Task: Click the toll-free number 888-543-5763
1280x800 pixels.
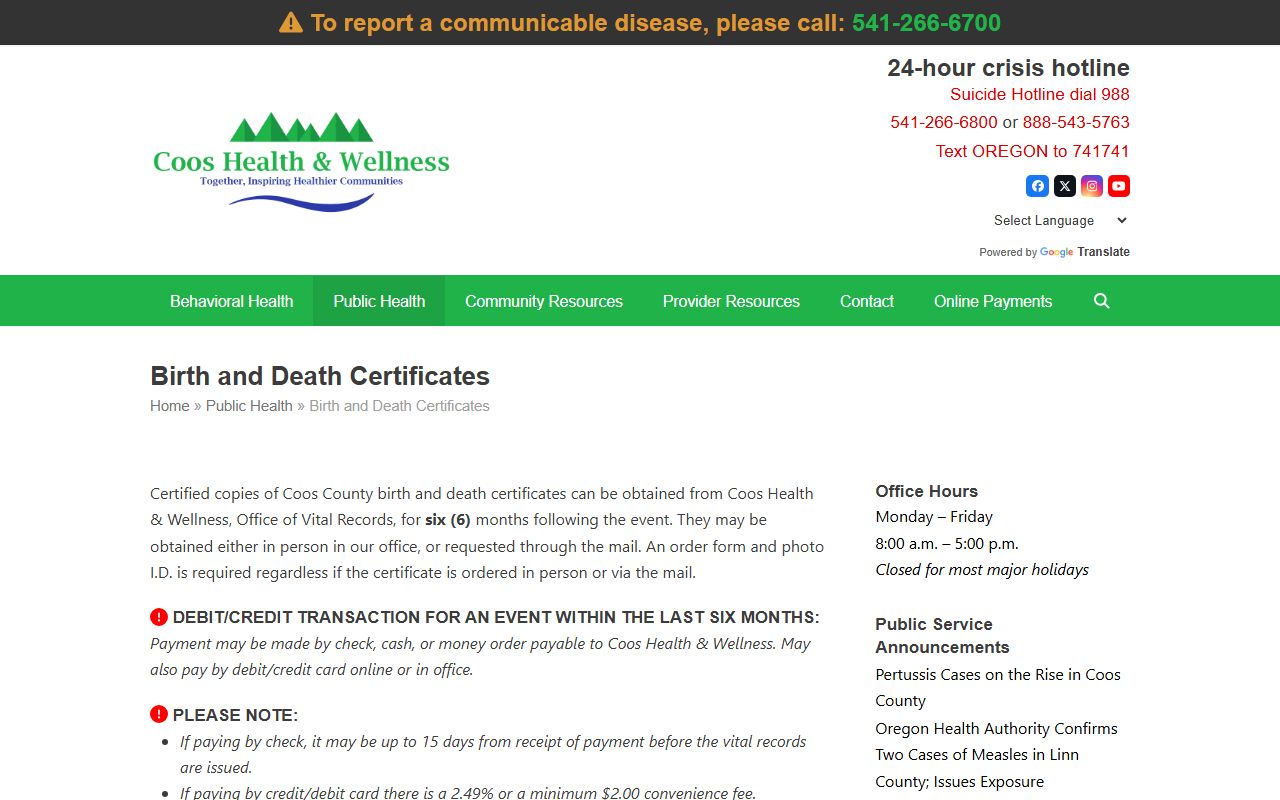Action: coord(1076,122)
